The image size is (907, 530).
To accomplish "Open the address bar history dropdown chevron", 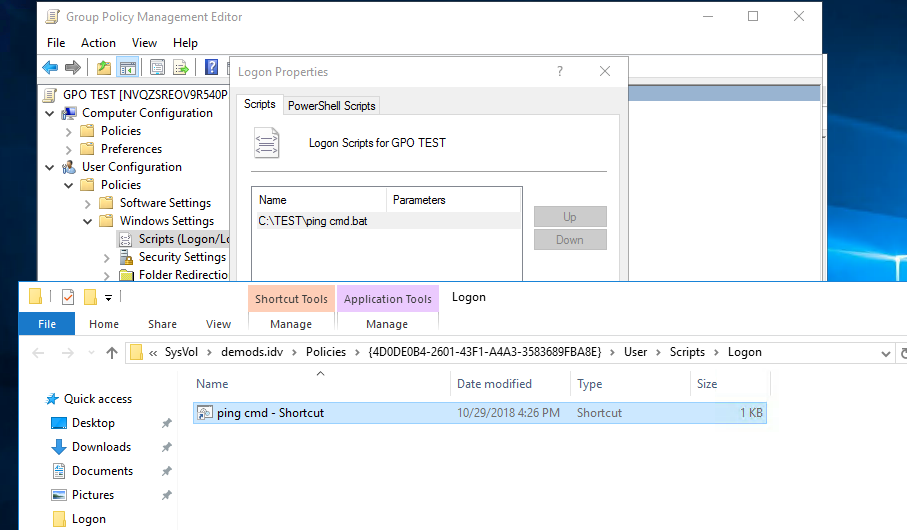I will point(886,354).
